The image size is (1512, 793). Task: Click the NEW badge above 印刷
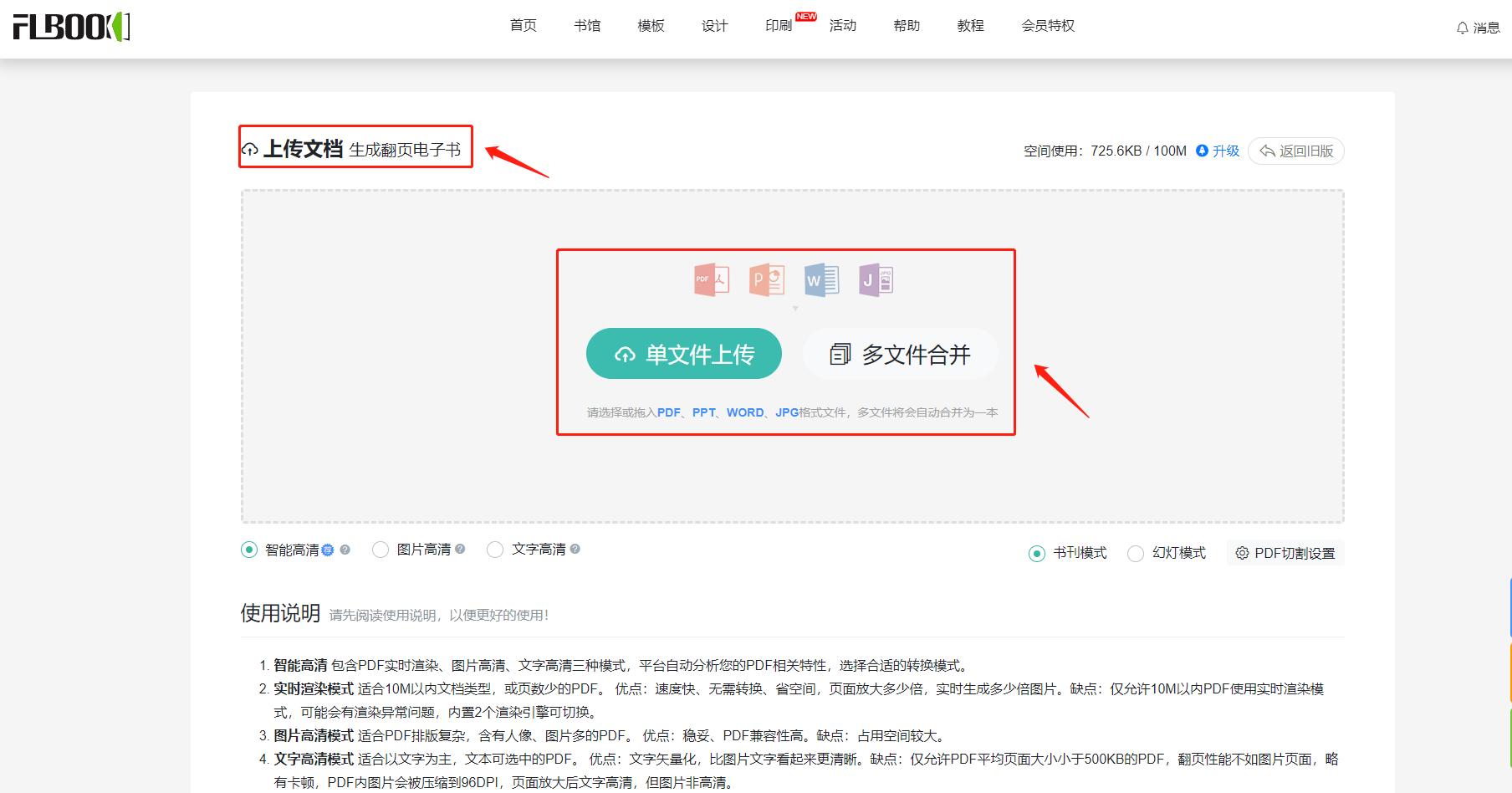[x=806, y=17]
